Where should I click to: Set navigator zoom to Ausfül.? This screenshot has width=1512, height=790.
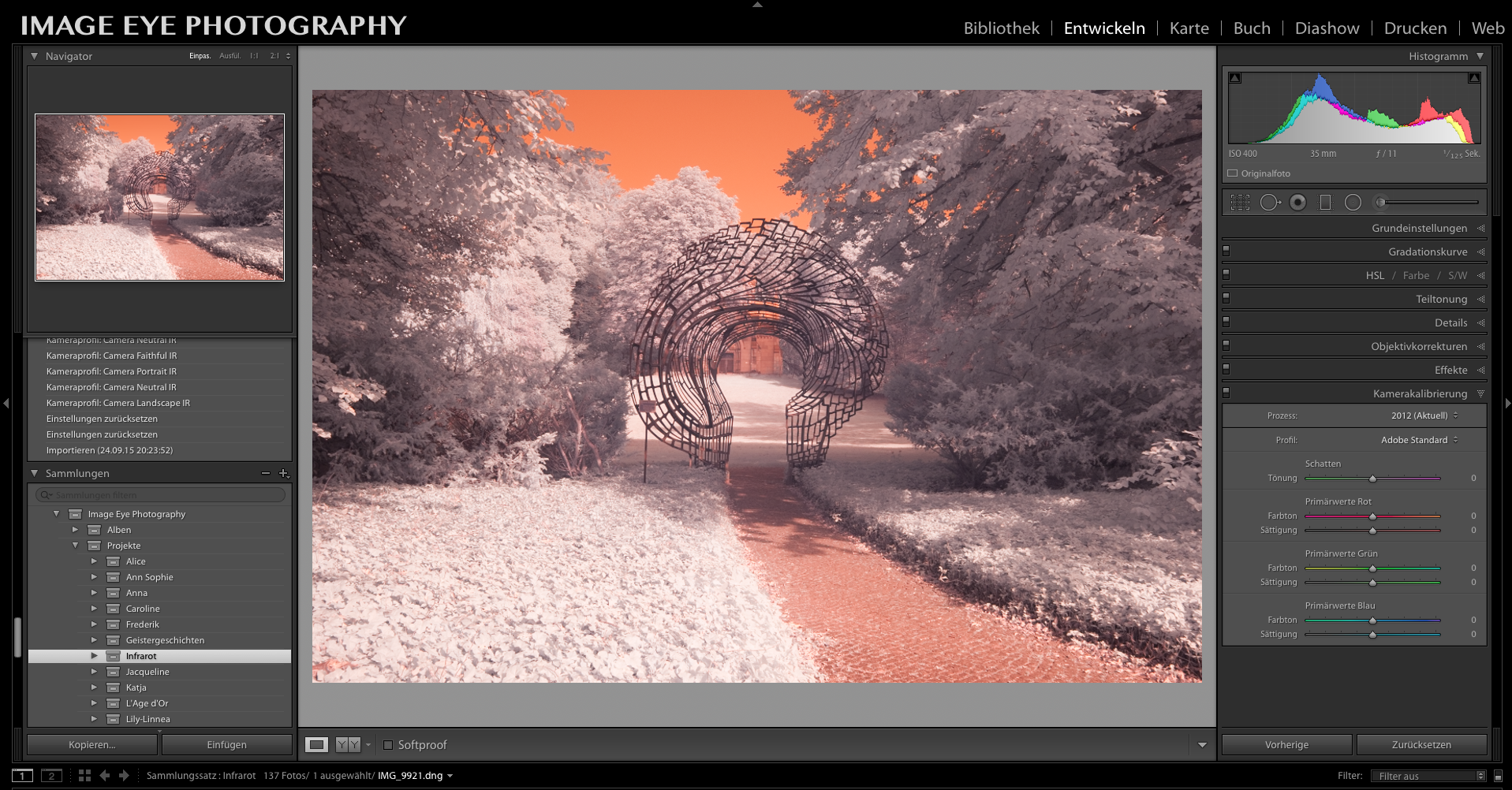(230, 56)
